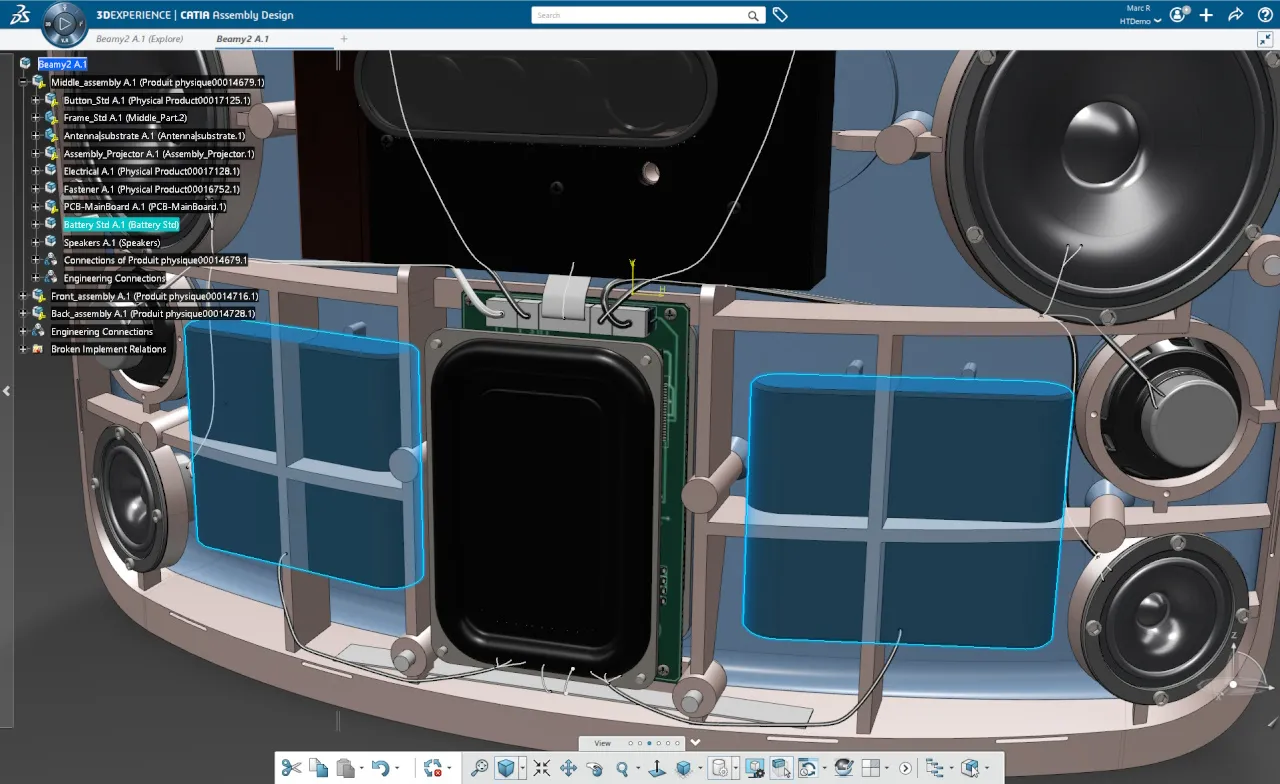Open the Help question mark icon
Image resolution: width=1280 pixels, height=784 pixels.
(x=1265, y=15)
